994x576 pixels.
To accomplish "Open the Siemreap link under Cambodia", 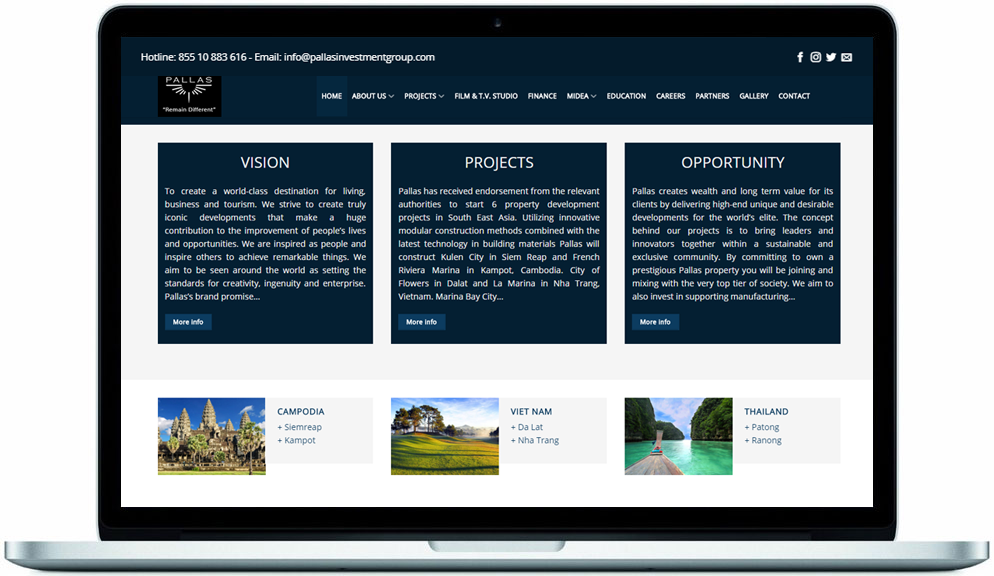I will click(x=302, y=427).
